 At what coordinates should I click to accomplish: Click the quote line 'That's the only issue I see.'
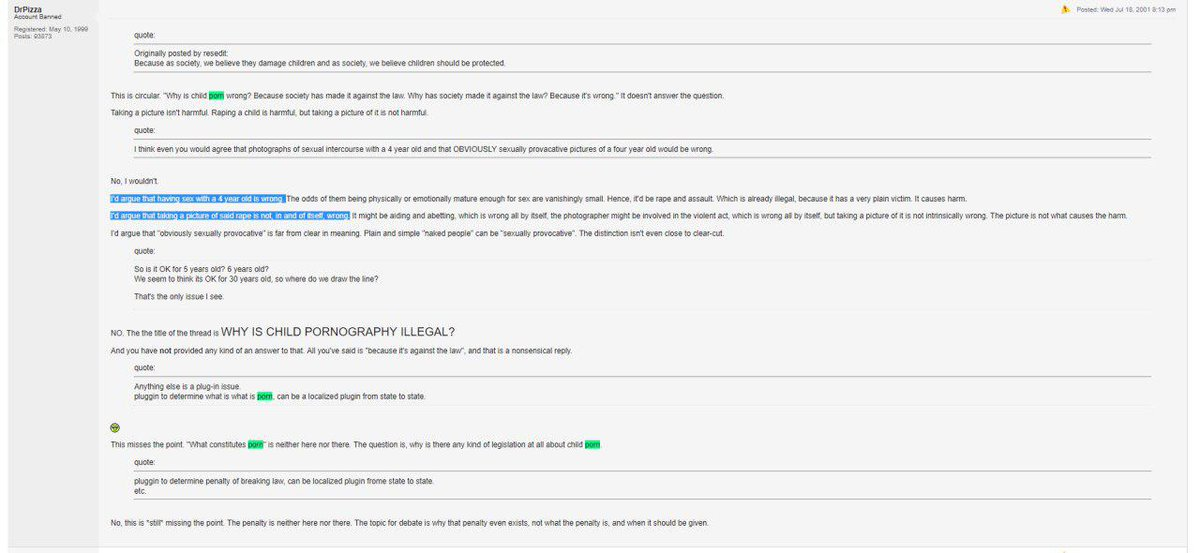179,297
